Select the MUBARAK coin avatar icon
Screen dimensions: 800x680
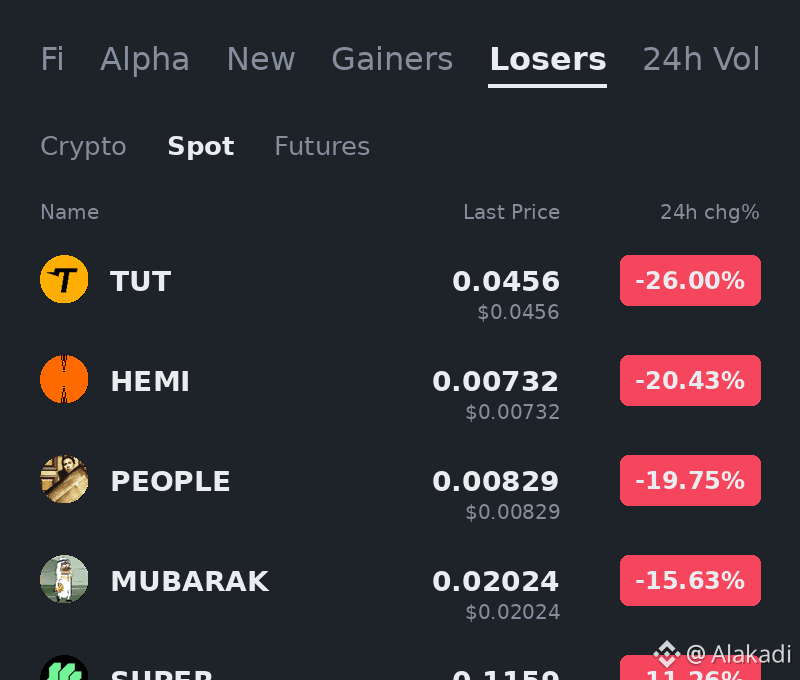pos(64,579)
